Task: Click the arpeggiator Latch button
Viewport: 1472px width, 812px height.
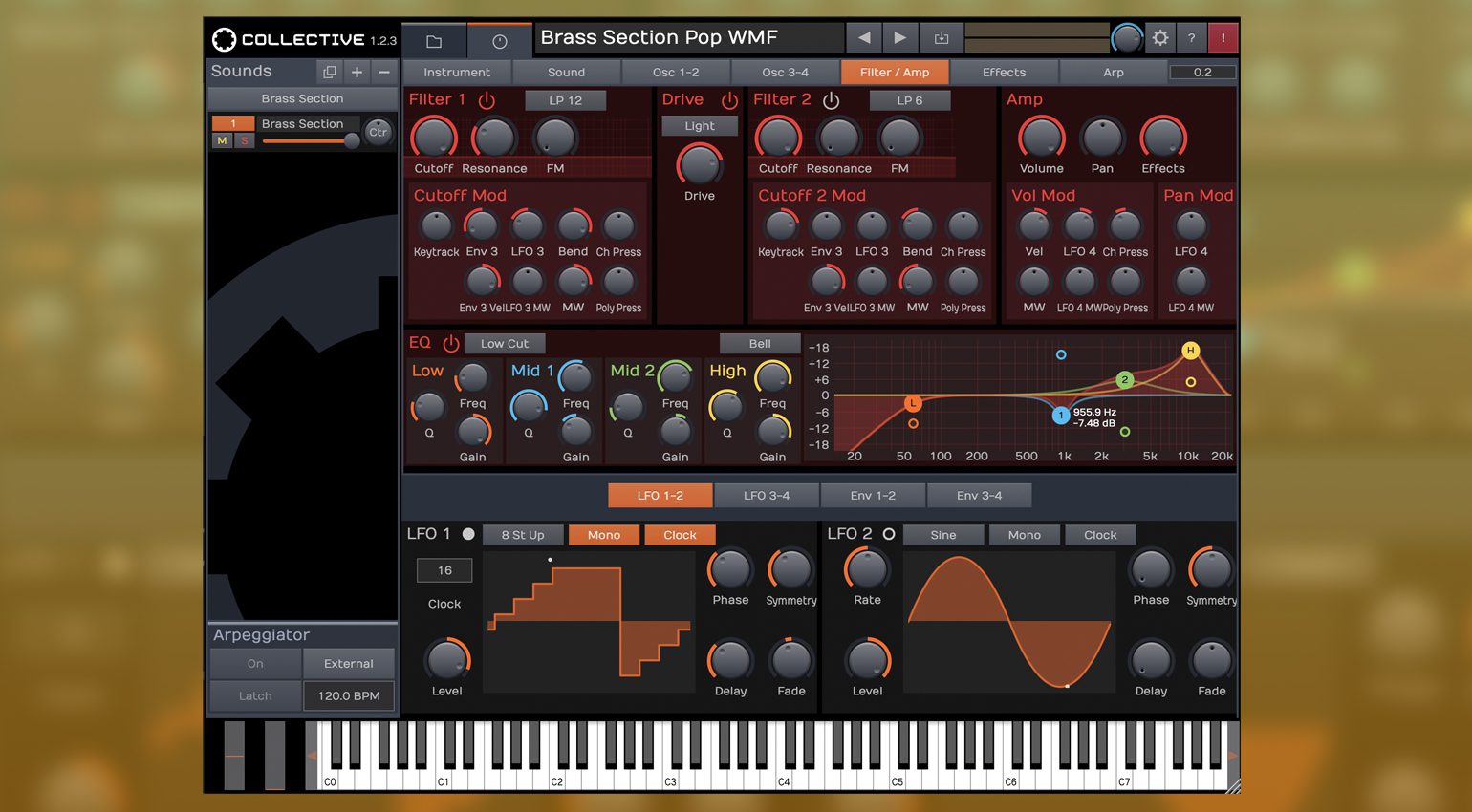Action: [255, 696]
